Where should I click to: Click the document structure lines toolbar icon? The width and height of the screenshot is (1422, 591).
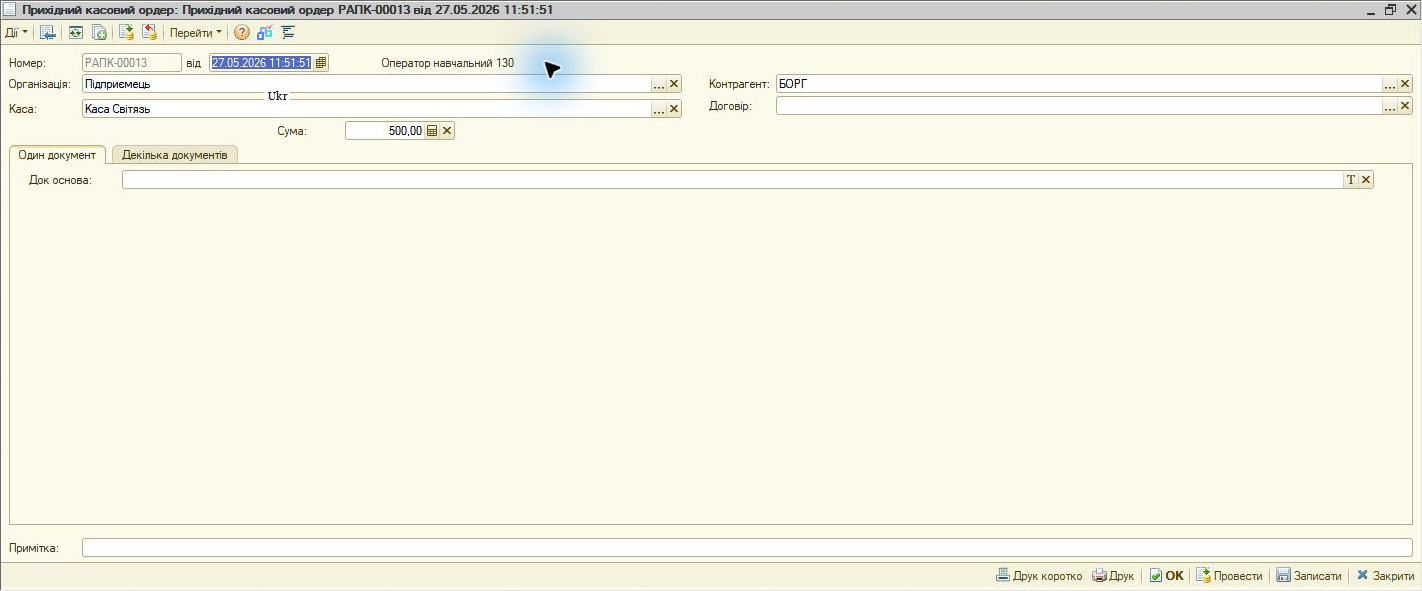[288, 33]
